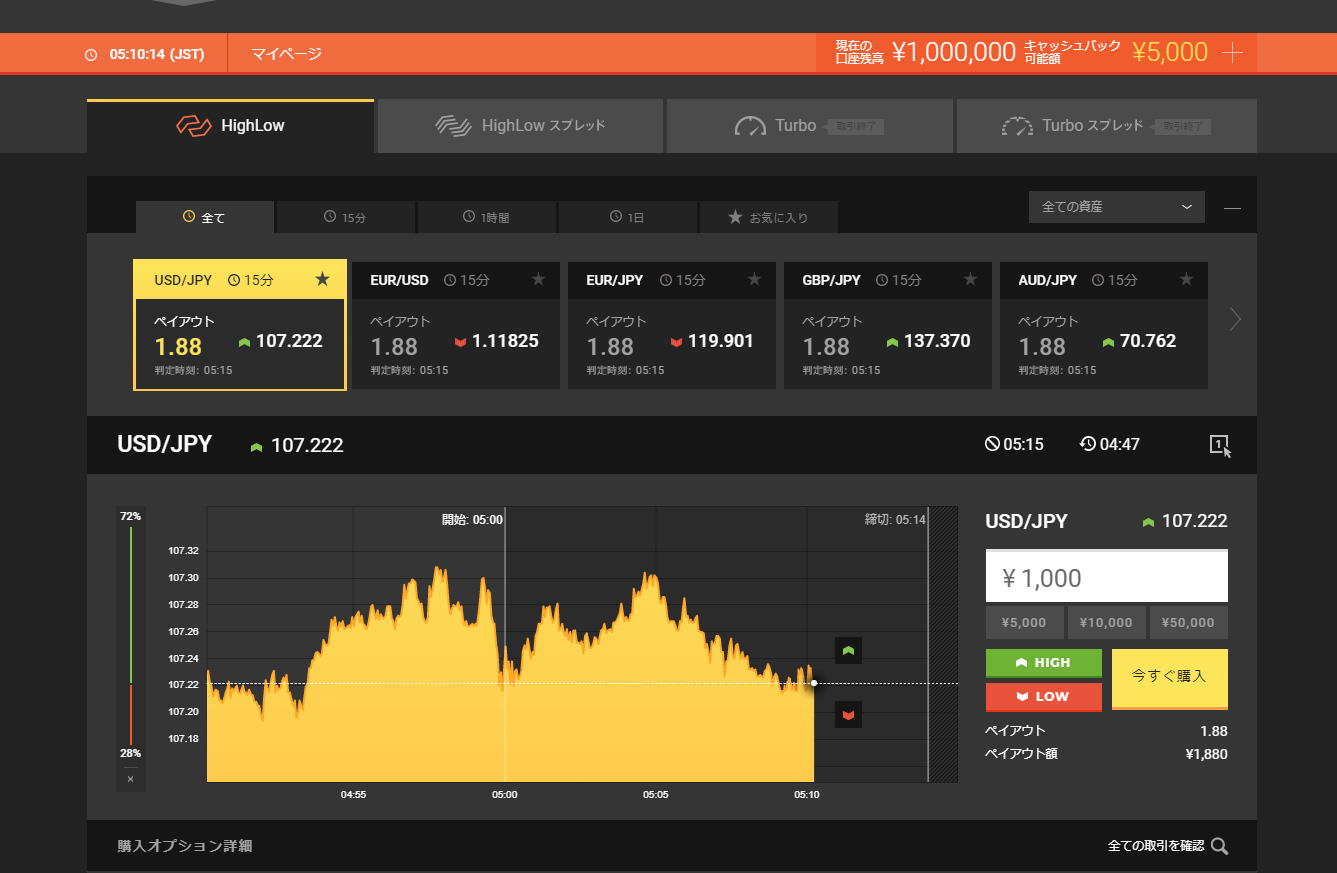
Task: Click the expiry time icon at 05:15
Action: [992, 444]
